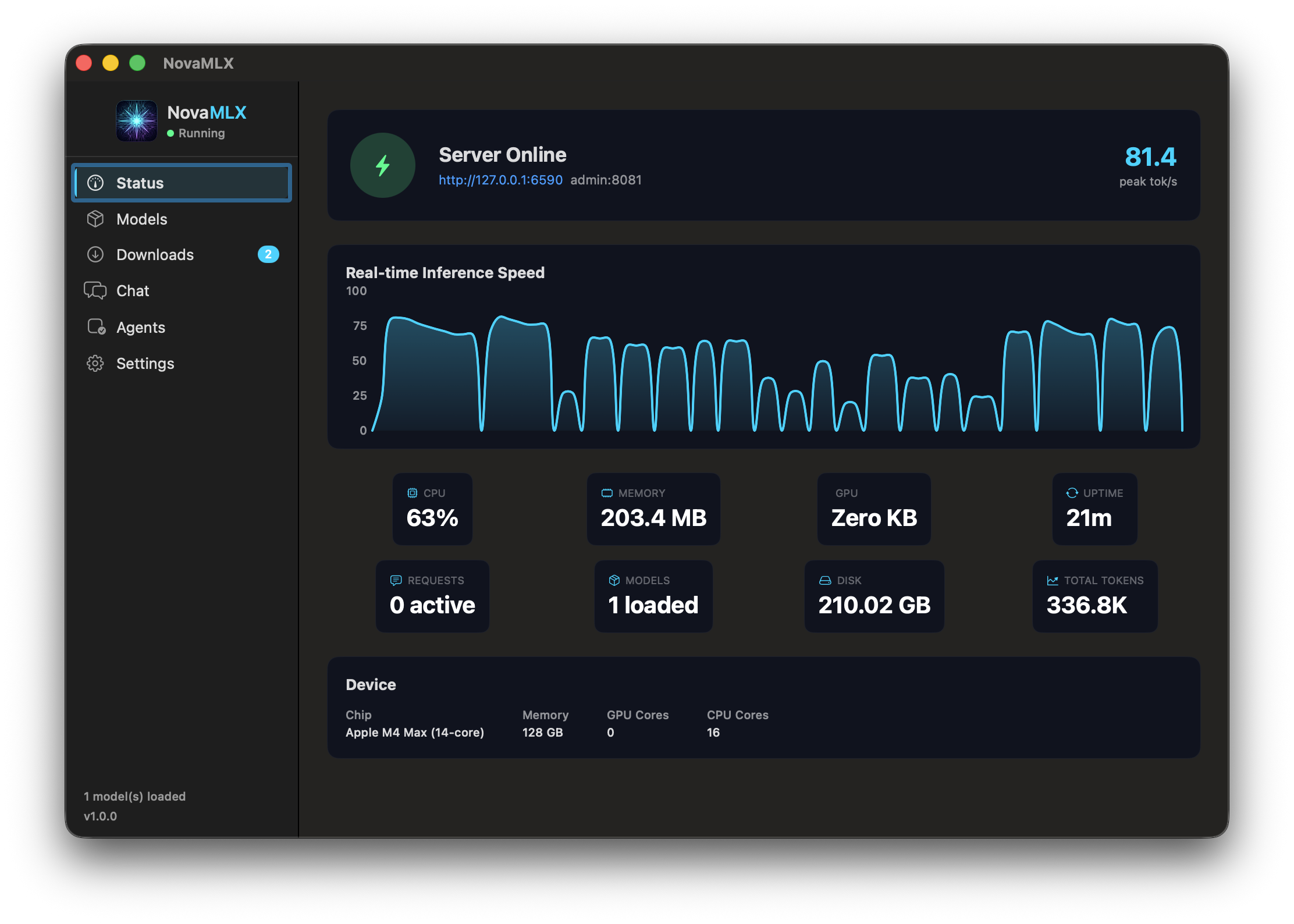Viewport: 1294px width, 924px height.
Task: Click the refresh icon on UPTIME card
Action: tap(1072, 493)
